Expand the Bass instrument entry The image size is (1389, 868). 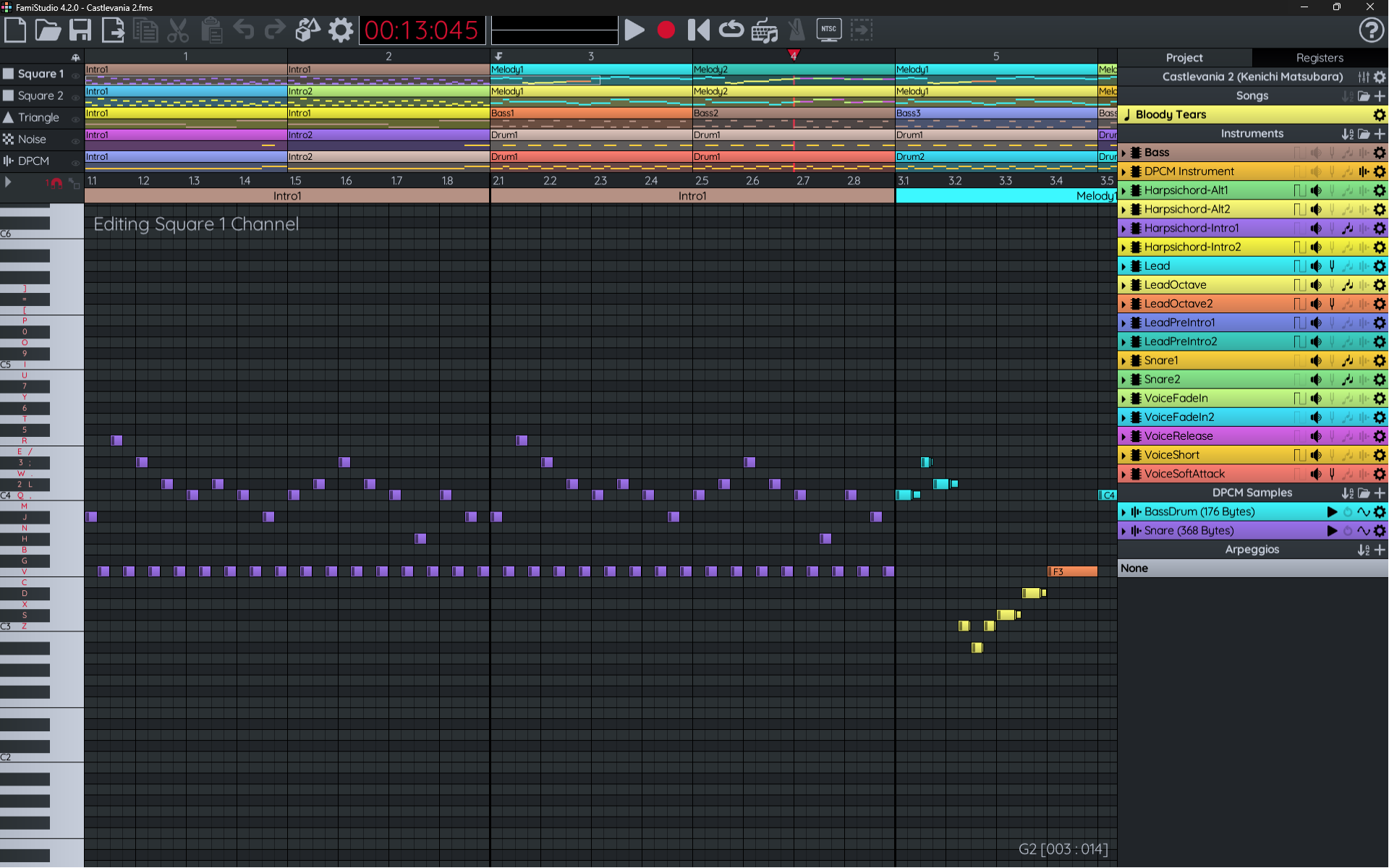(1123, 153)
